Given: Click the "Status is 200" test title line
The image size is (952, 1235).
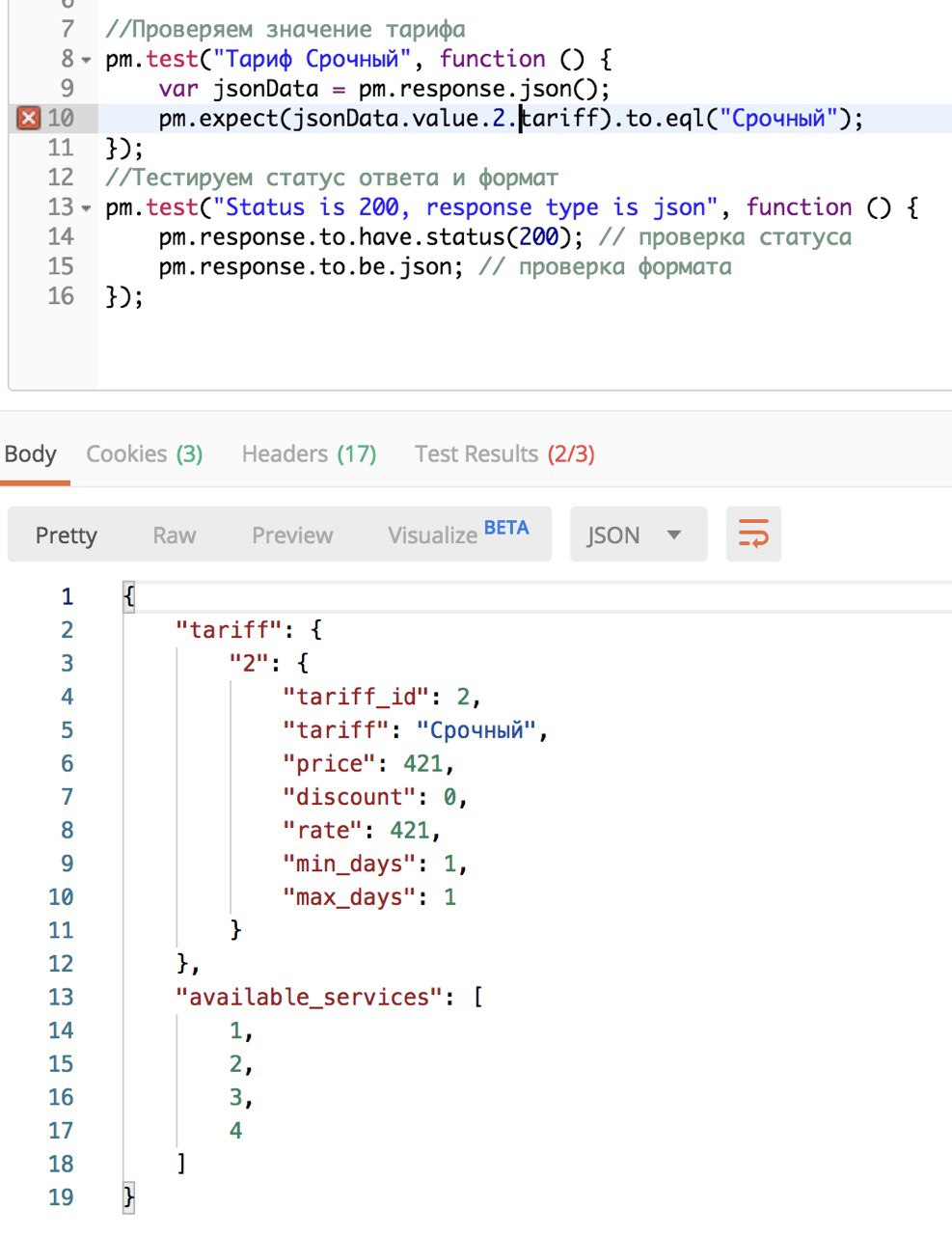Looking at the screenshot, I should tap(512, 207).
